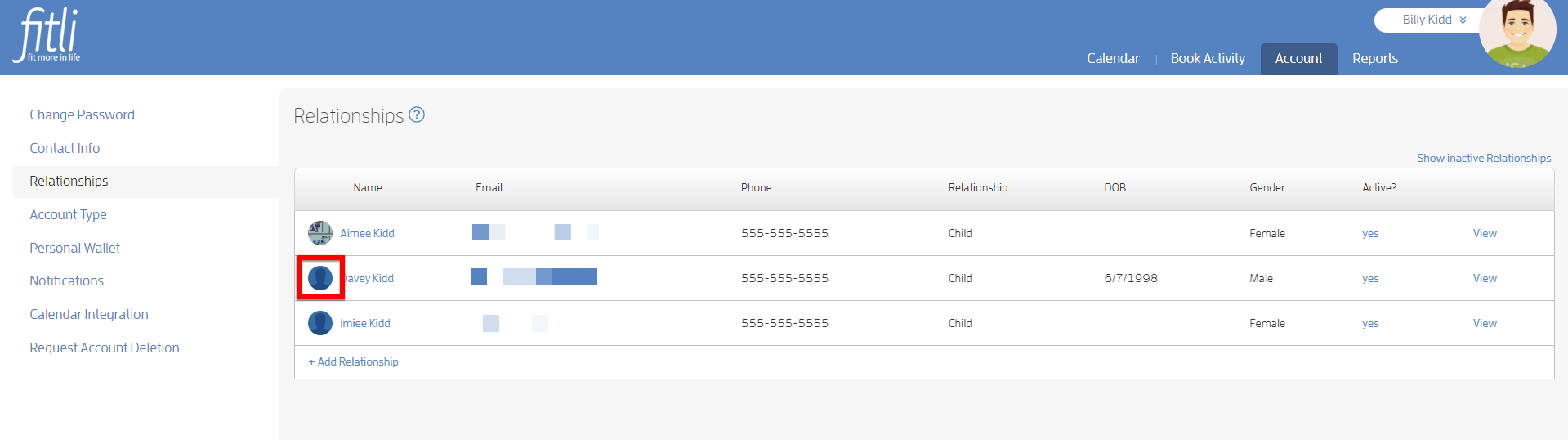Viewport: 1568px width, 440px height.
Task: Open the Reports tab
Action: (1375, 58)
